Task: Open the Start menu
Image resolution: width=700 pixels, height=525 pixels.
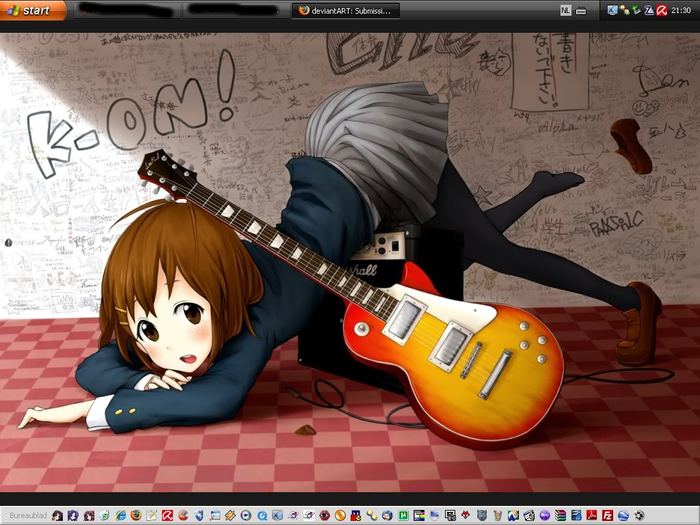Action: coord(33,10)
